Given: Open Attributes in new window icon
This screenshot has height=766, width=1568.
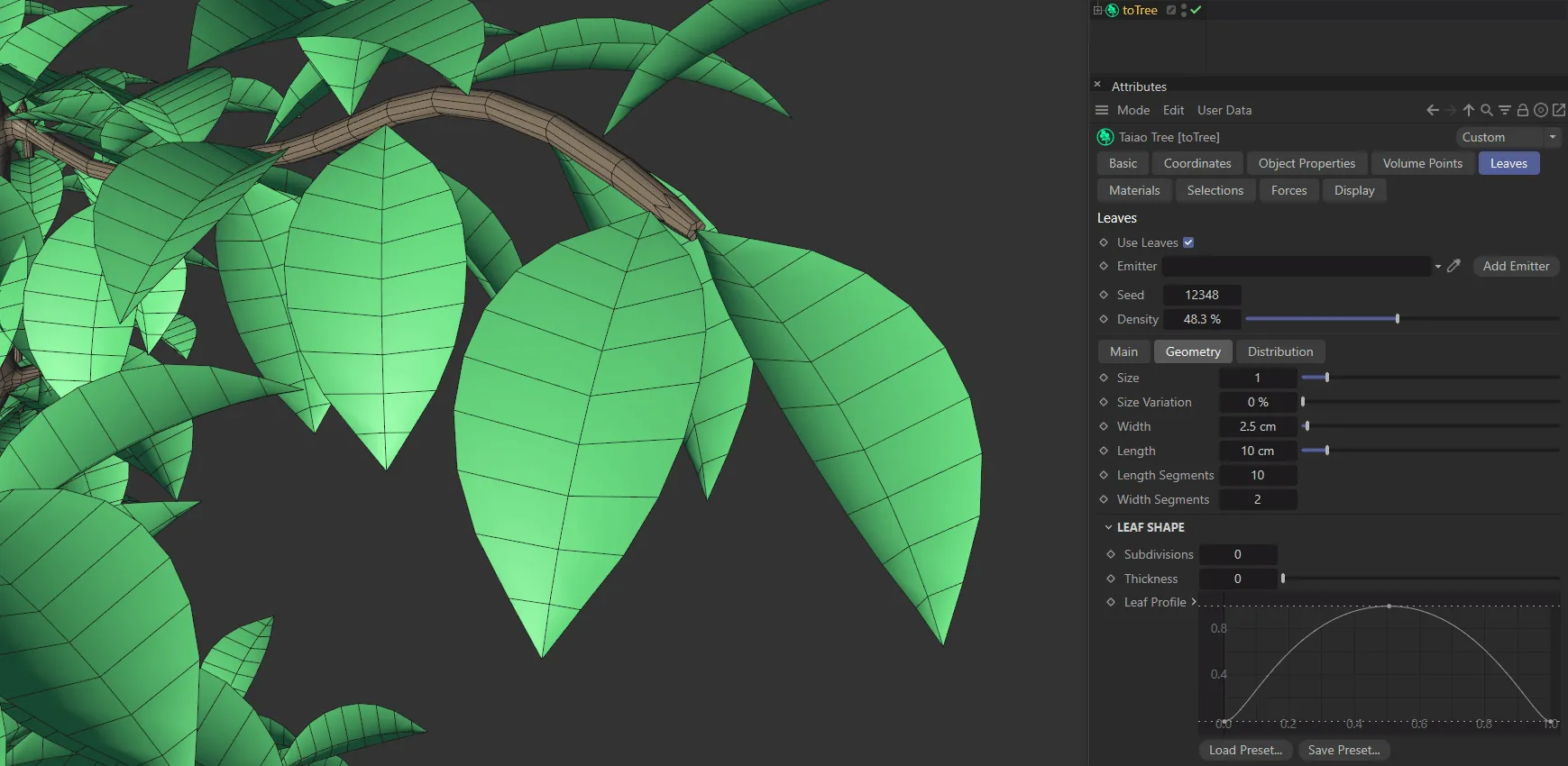Looking at the screenshot, I should pyautogui.click(x=1558, y=110).
